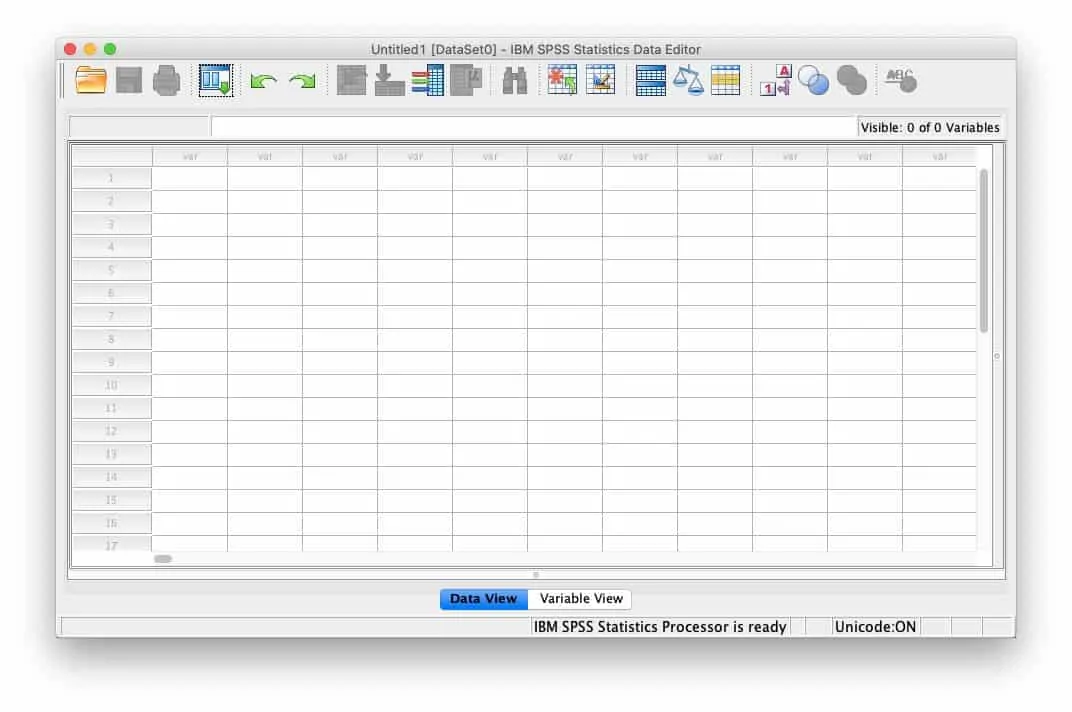The image size is (1072, 712).
Task: Insert cases using the toolbar icon
Action: tap(562, 80)
